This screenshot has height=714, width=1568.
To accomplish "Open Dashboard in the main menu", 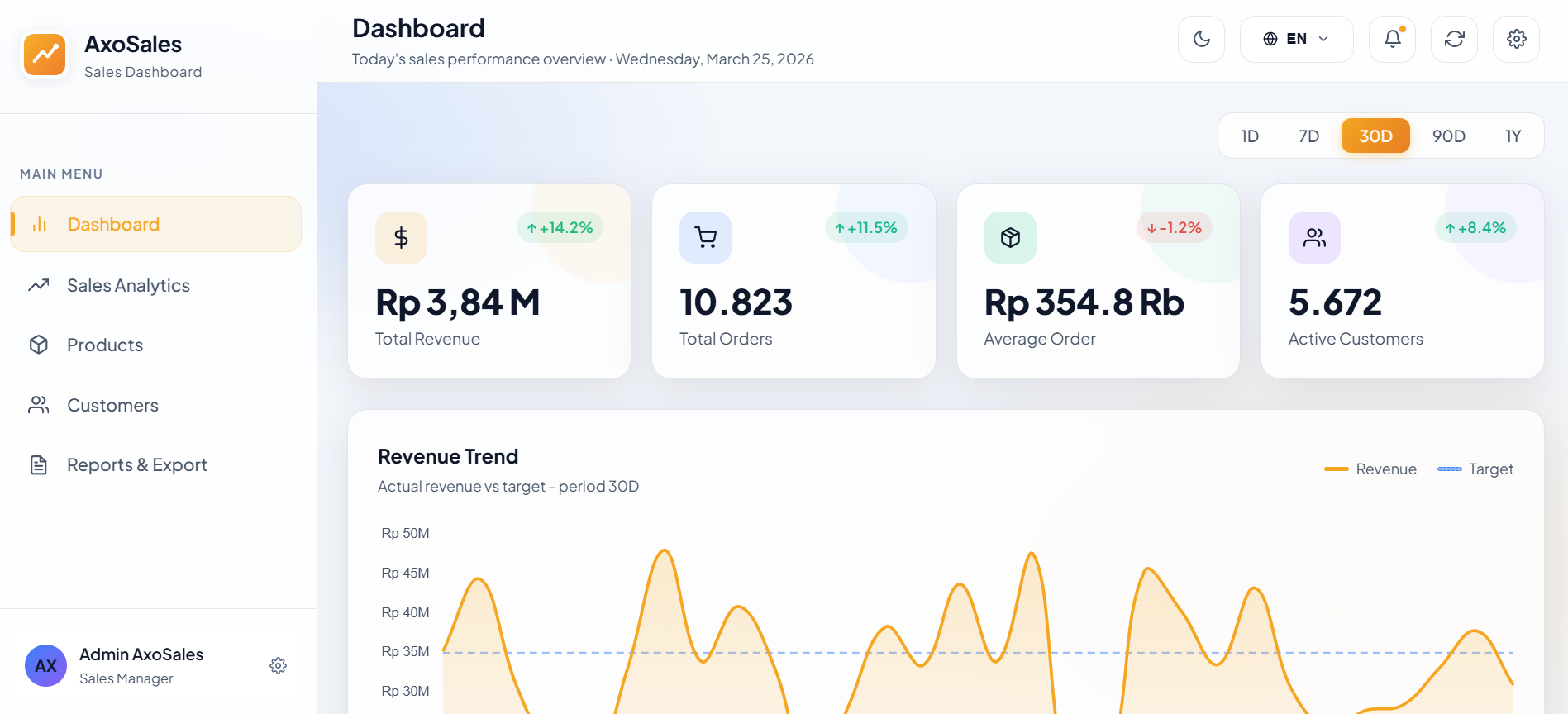I will click(x=155, y=224).
